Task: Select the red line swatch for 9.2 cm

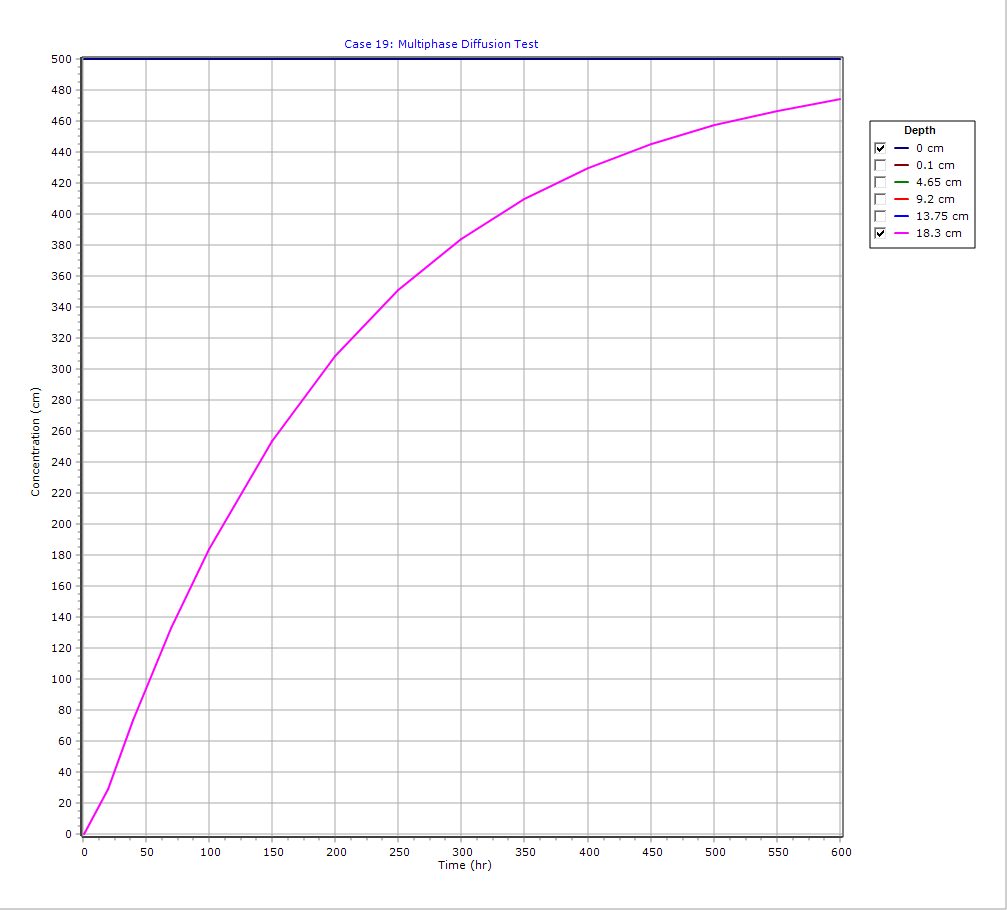Action: (901, 199)
